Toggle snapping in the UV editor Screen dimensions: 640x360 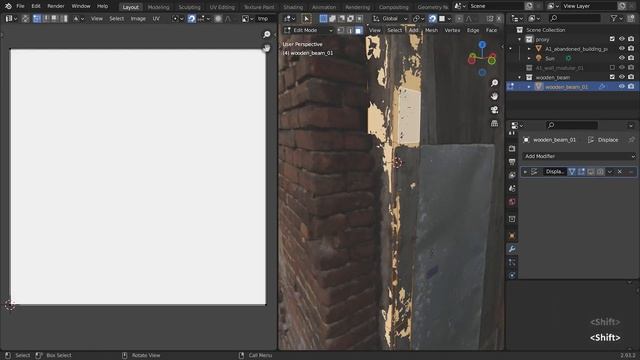coord(191,18)
